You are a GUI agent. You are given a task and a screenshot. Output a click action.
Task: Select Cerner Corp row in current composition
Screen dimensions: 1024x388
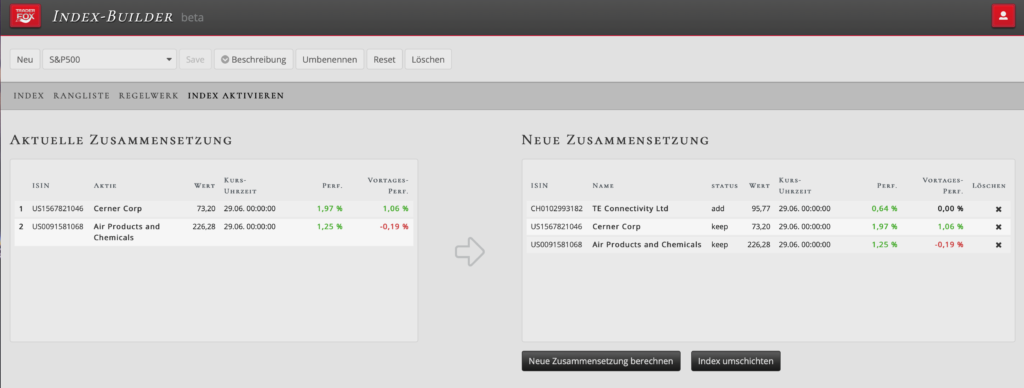tap(214, 209)
